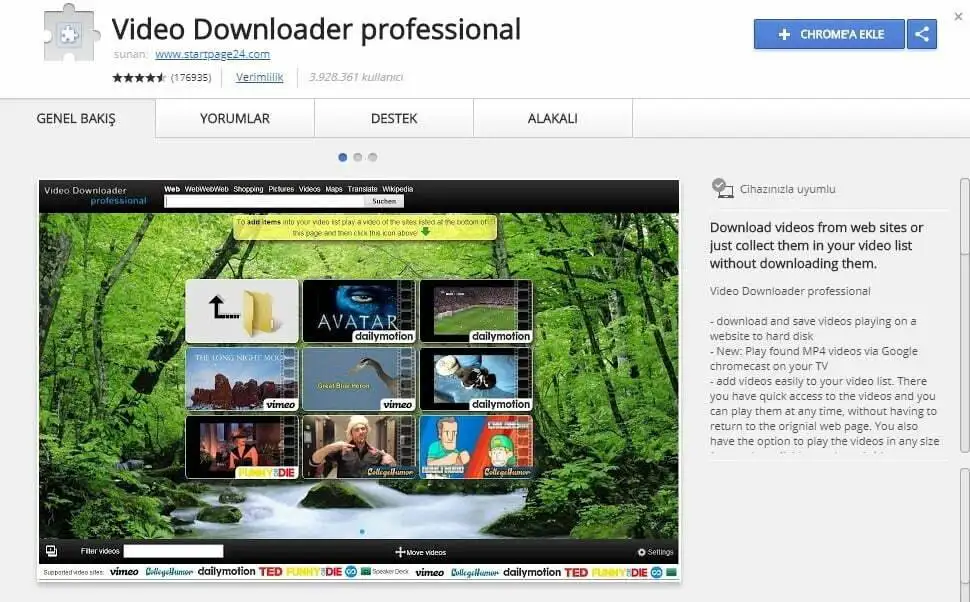This screenshot has width=970, height=602.
Task: Click the Great Blue Heron vimeo thumbnail
Action: pos(359,379)
